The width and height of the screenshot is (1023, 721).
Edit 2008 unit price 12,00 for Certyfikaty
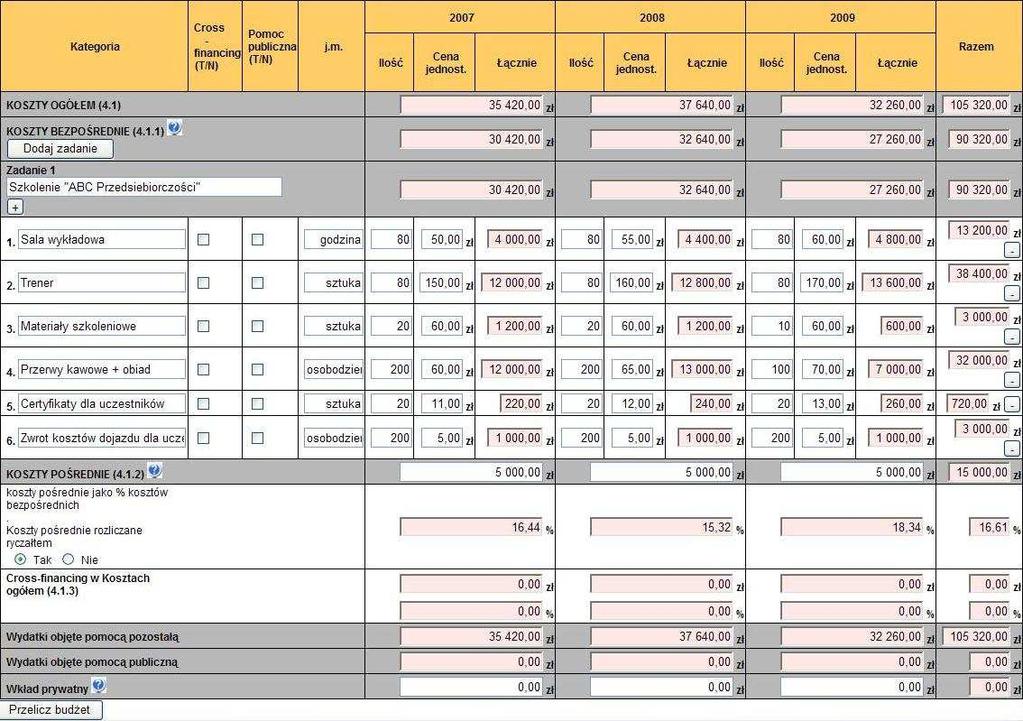pos(632,404)
